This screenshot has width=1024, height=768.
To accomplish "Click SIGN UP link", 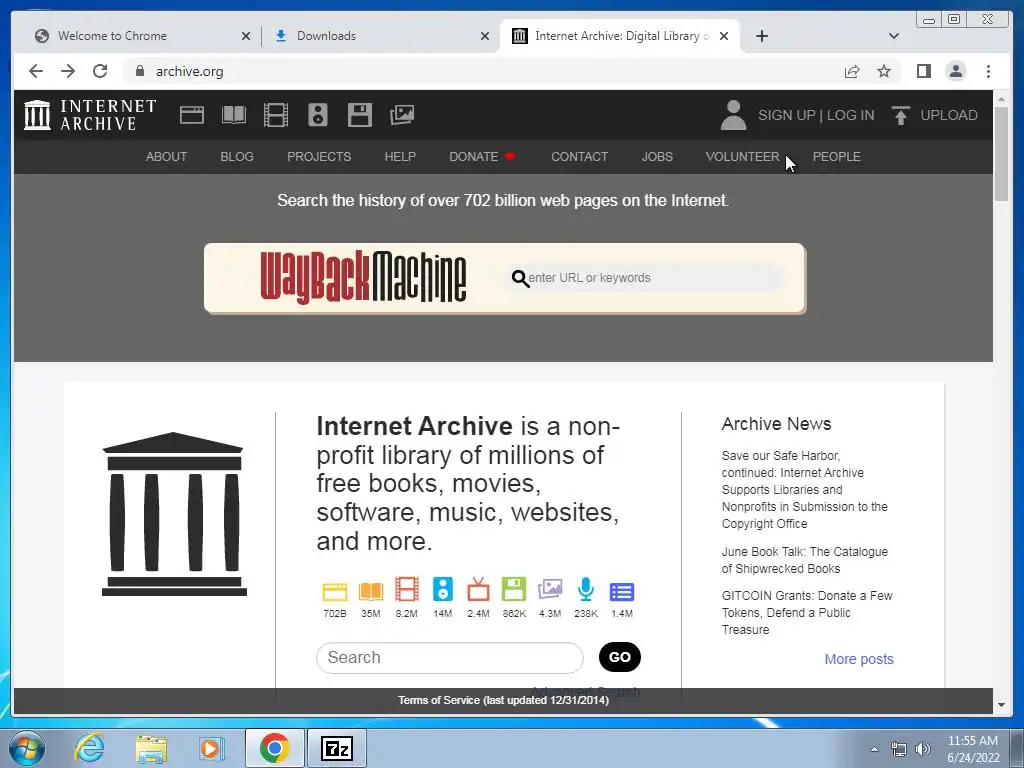I will pyautogui.click(x=787, y=115).
